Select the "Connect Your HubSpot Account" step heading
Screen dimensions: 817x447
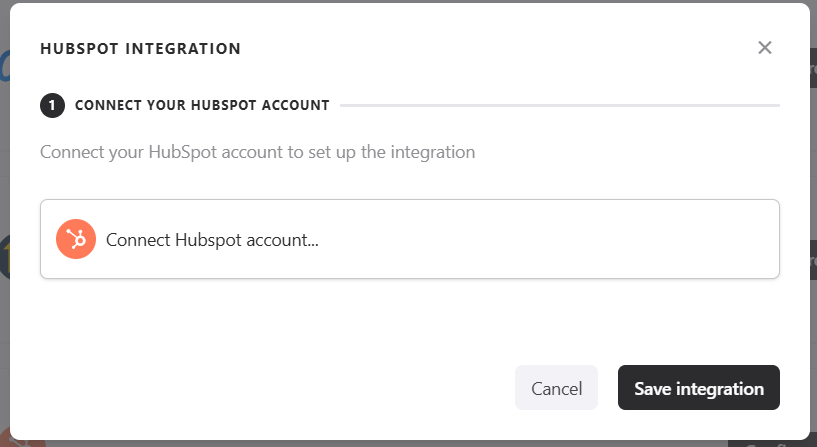202,105
